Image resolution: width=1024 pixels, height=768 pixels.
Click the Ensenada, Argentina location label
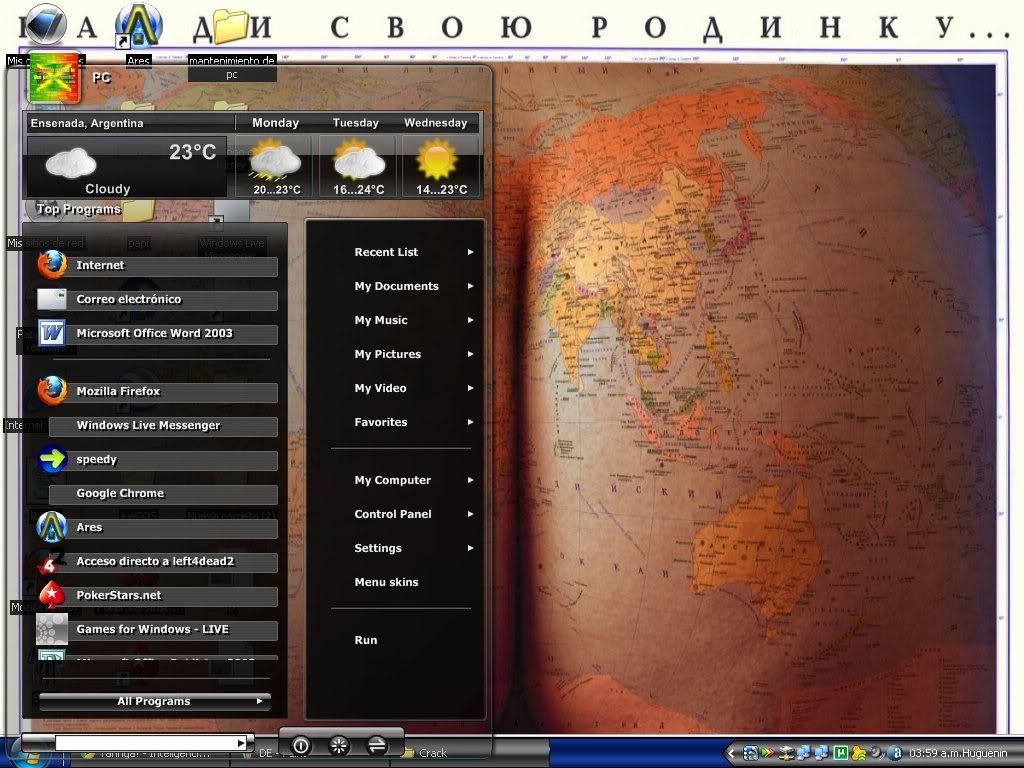pos(87,123)
